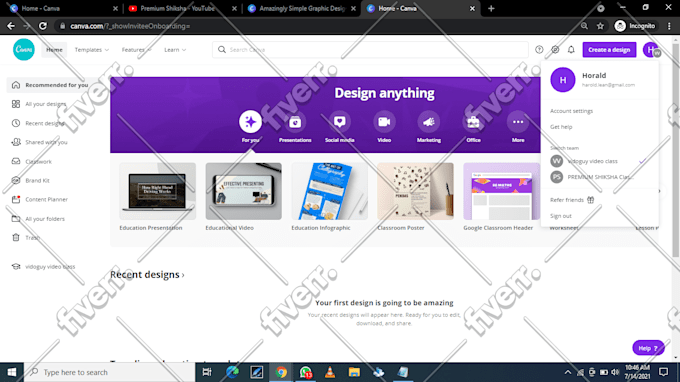Click Sign out in profile menu

click(x=561, y=216)
